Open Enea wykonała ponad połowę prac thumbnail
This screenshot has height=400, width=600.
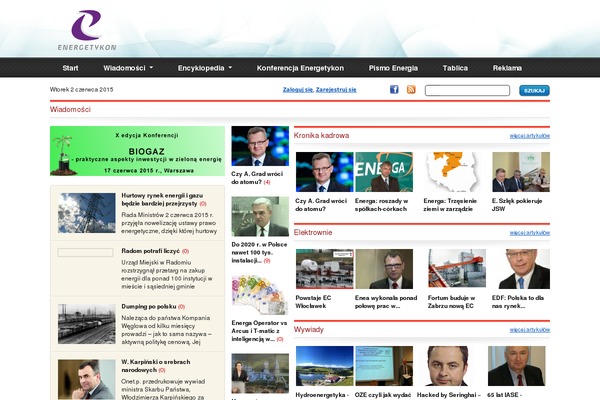click(x=384, y=269)
